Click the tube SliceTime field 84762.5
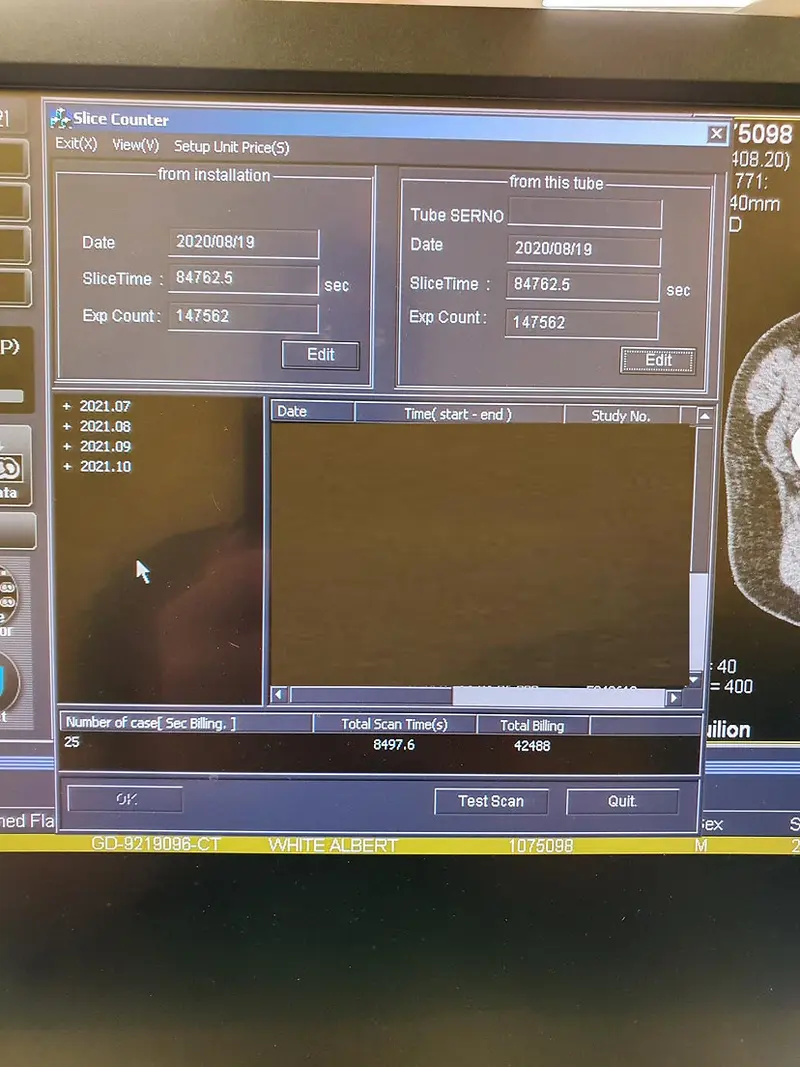This screenshot has width=800, height=1067. [x=582, y=285]
